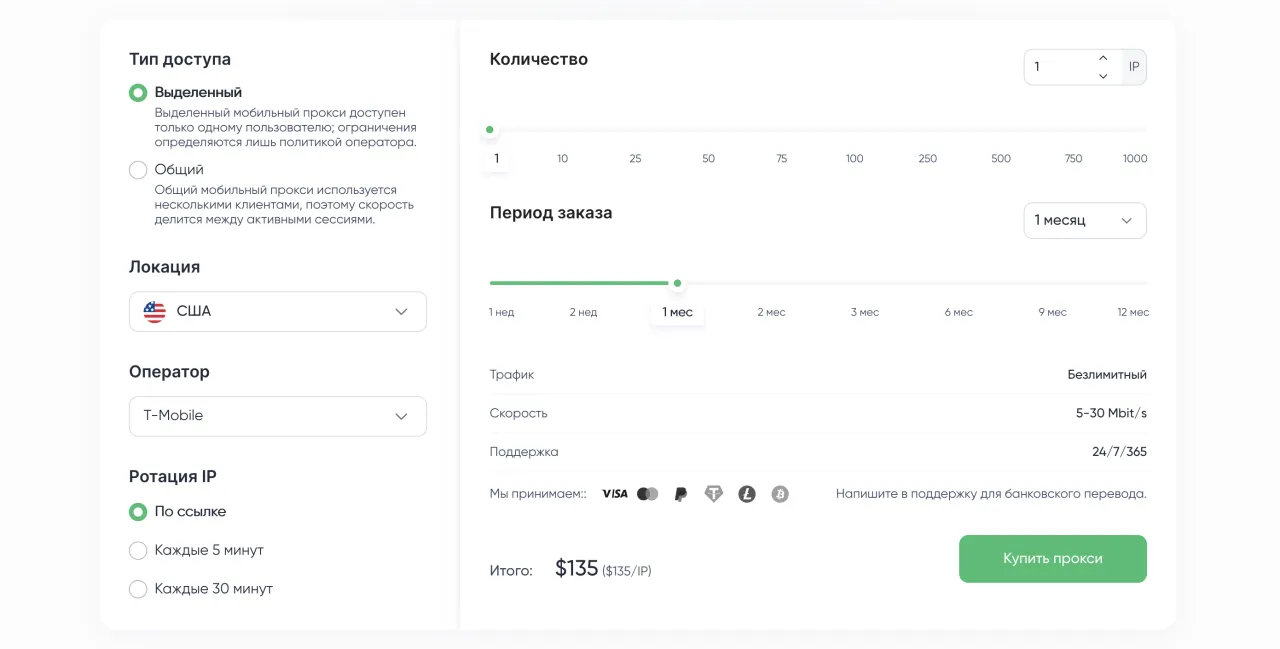Open the T-Mobile operator dropdown

pos(278,416)
